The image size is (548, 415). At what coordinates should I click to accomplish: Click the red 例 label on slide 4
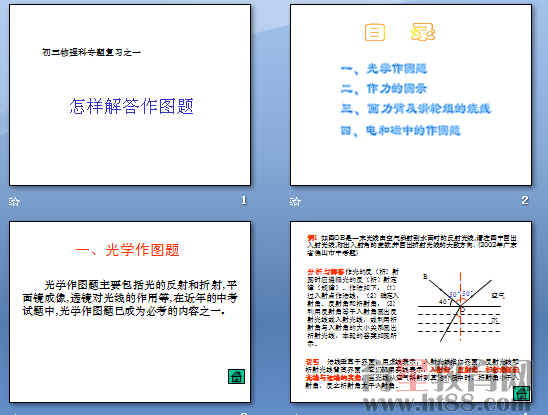click(311, 238)
